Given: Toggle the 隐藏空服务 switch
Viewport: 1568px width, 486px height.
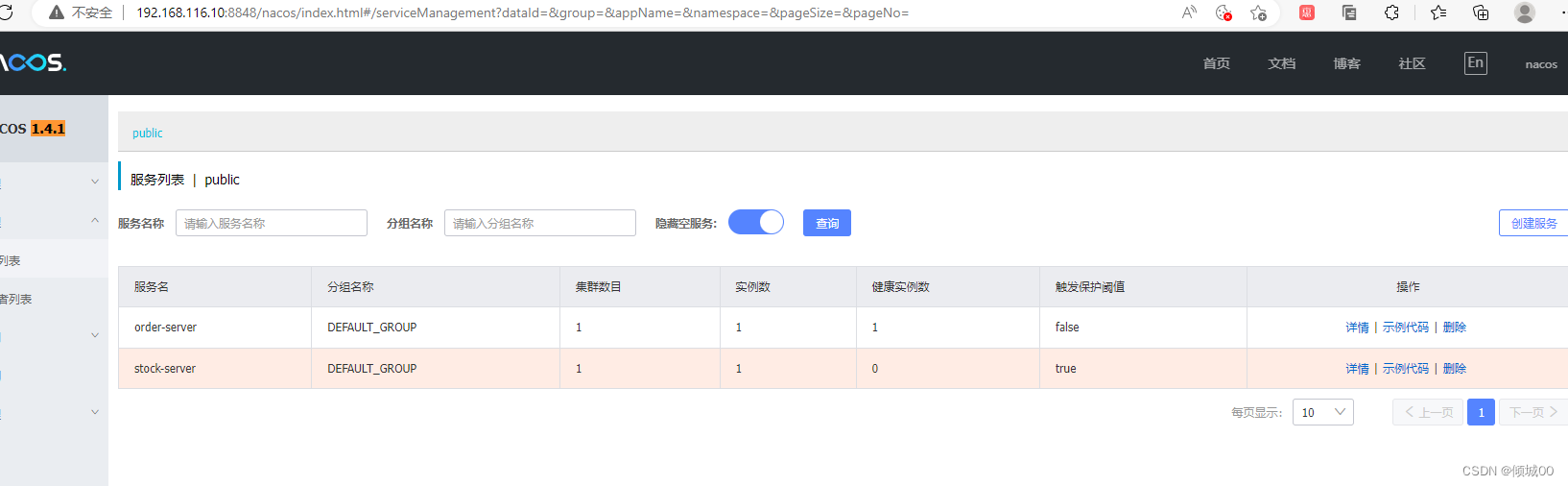Looking at the screenshot, I should (756, 223).
